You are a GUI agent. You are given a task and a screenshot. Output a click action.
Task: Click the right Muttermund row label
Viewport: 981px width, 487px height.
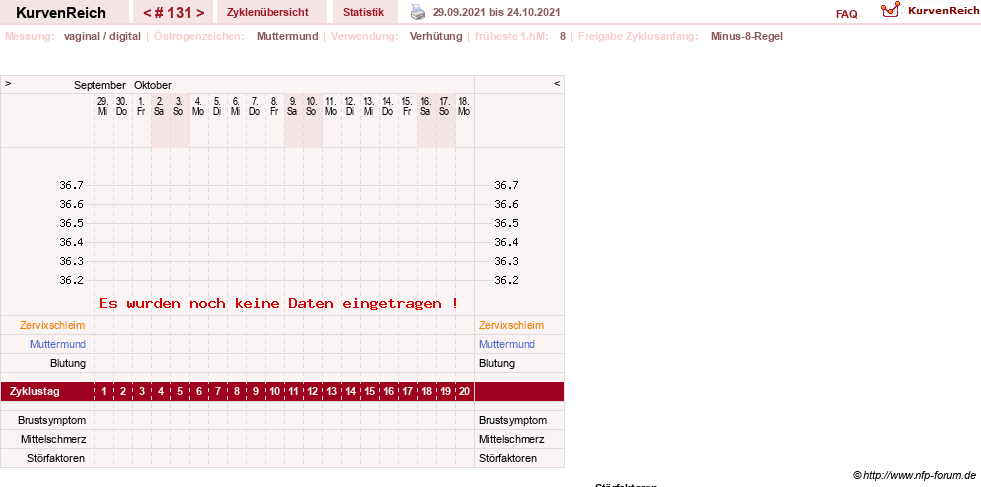(507, 344)
